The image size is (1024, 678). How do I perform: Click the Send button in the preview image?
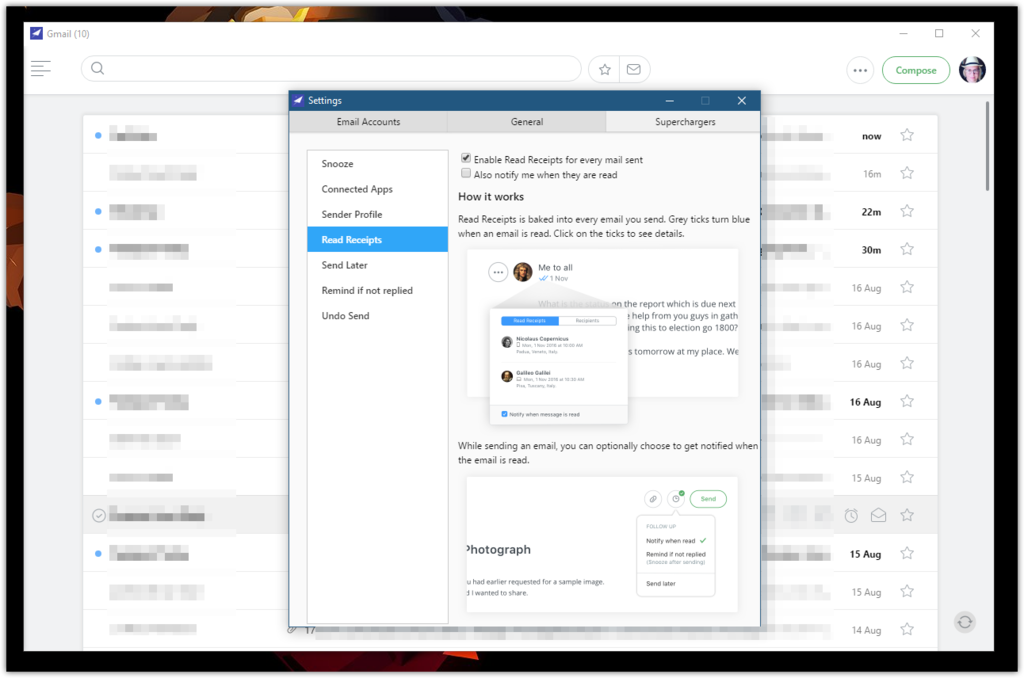point(708,499)
